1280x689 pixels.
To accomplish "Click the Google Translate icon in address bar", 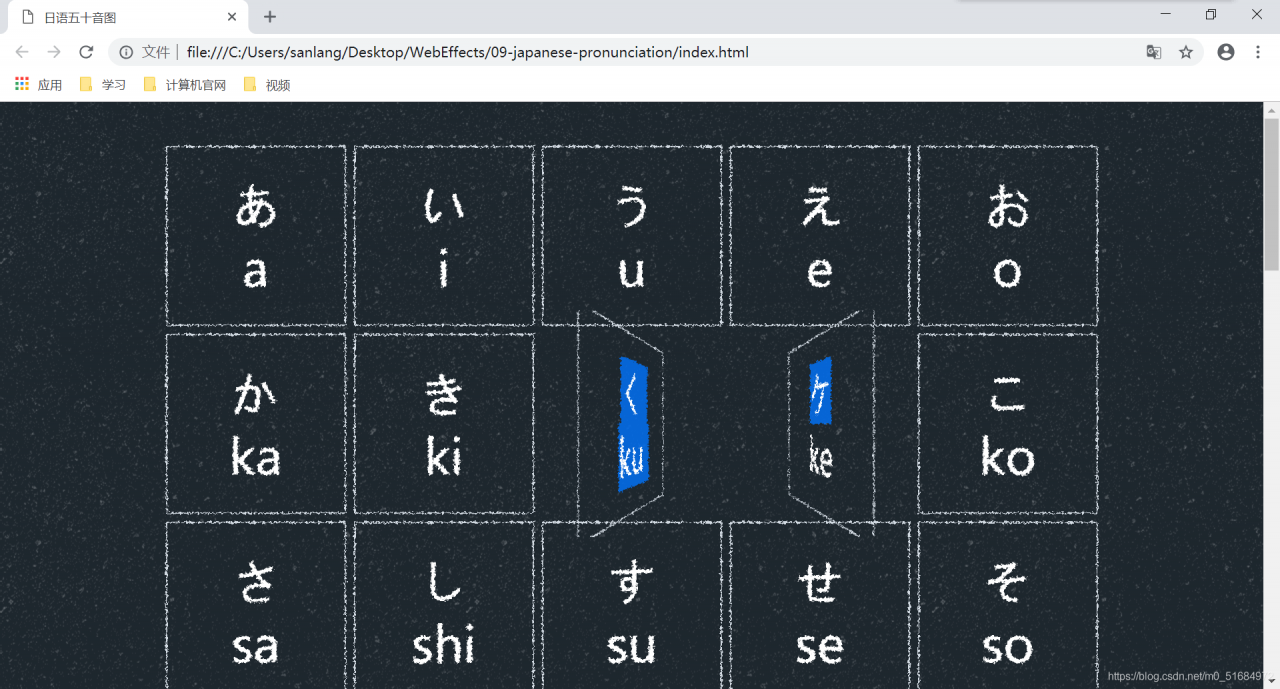I will 1154,52.
